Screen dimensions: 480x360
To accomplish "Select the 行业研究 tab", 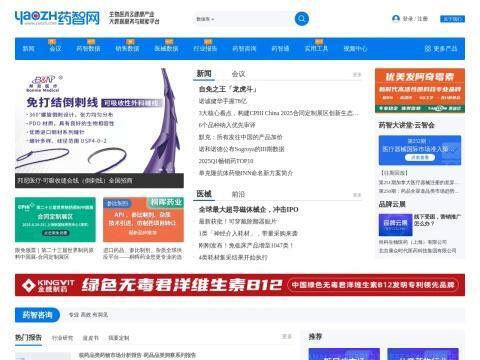I will point(62,338).
